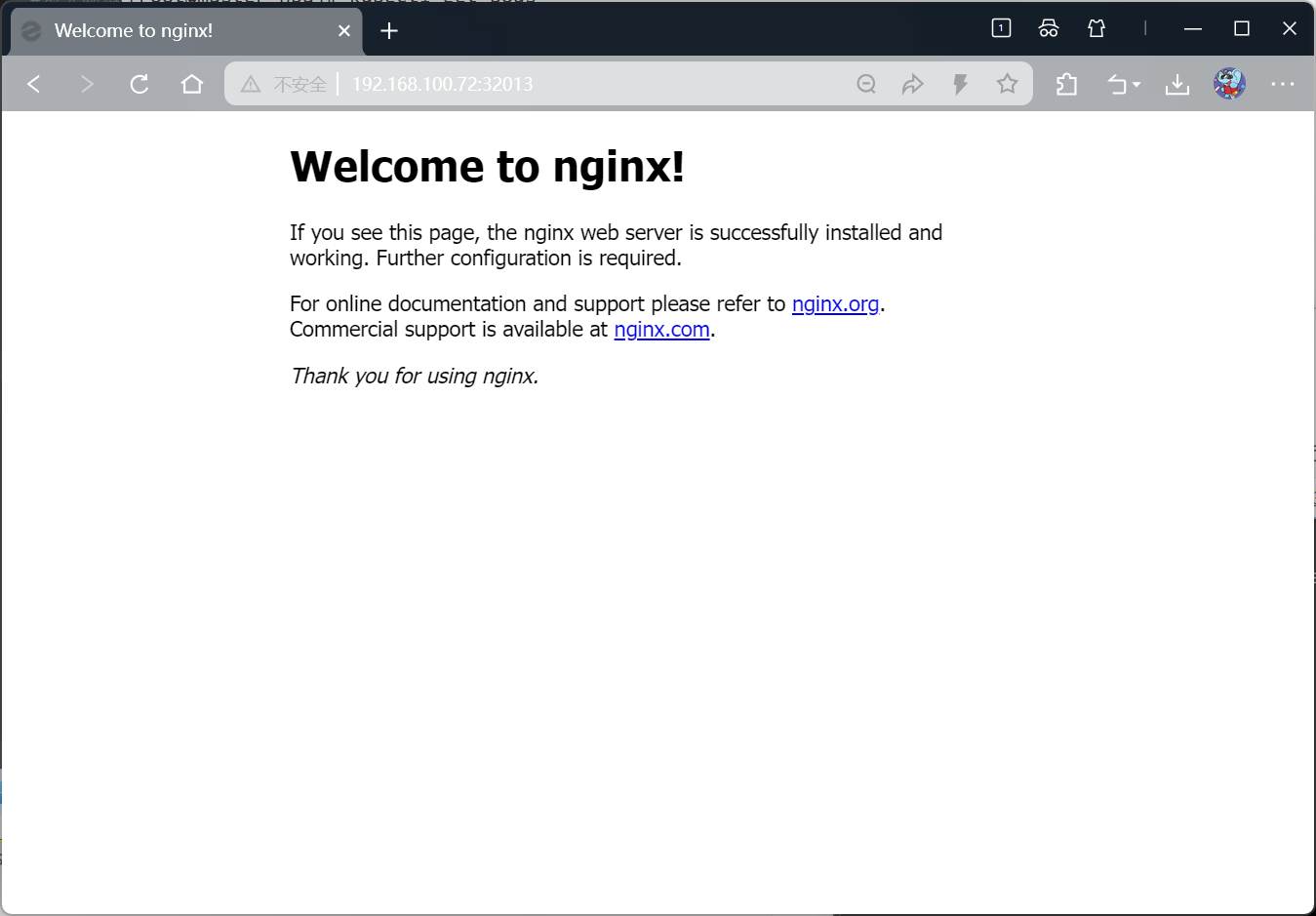The width and height of the screenshot is (1316, 916).
Task: Expand the undo arrow dropdown caret
Action: [1137, 85]
